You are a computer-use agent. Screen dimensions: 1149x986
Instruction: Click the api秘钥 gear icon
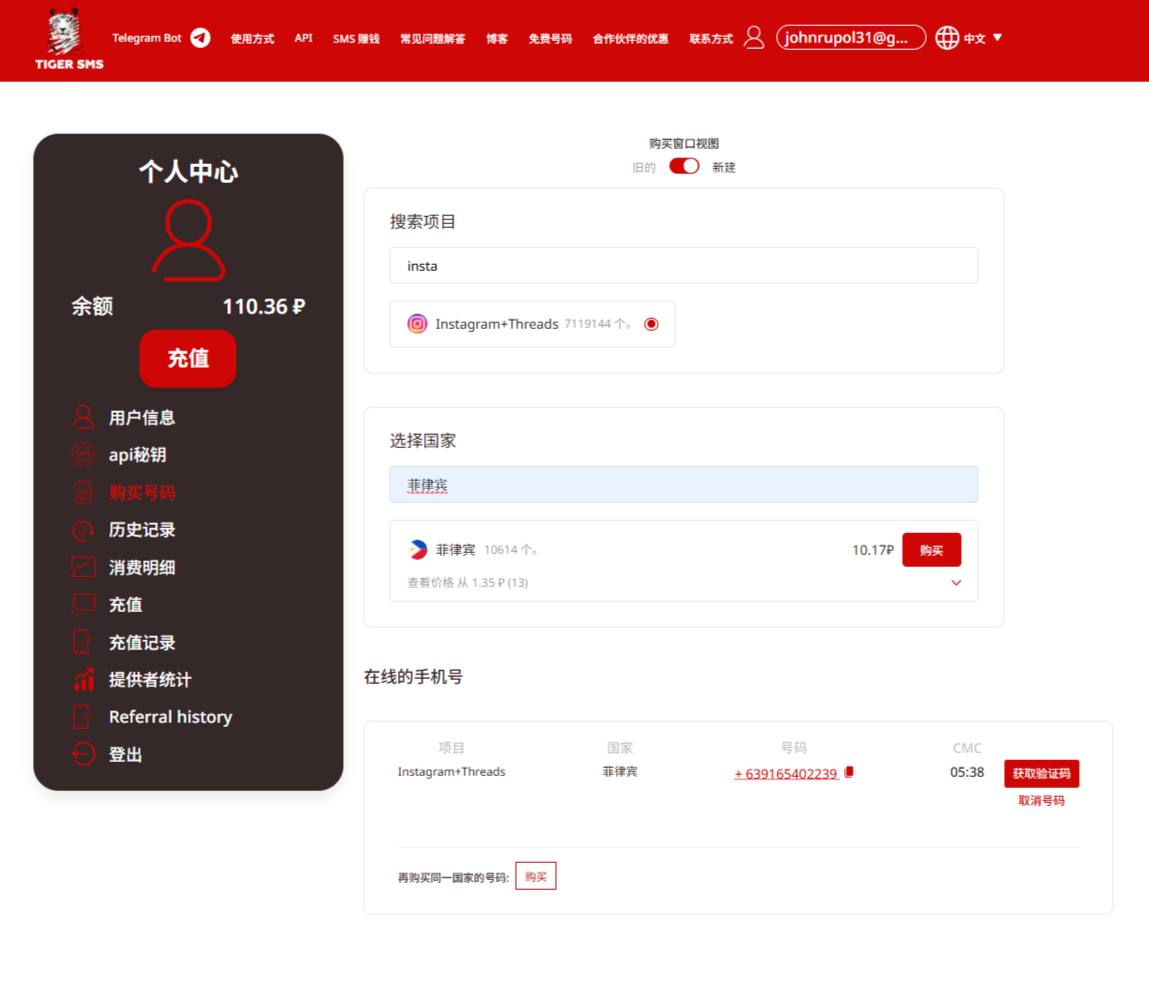[84, 454]
